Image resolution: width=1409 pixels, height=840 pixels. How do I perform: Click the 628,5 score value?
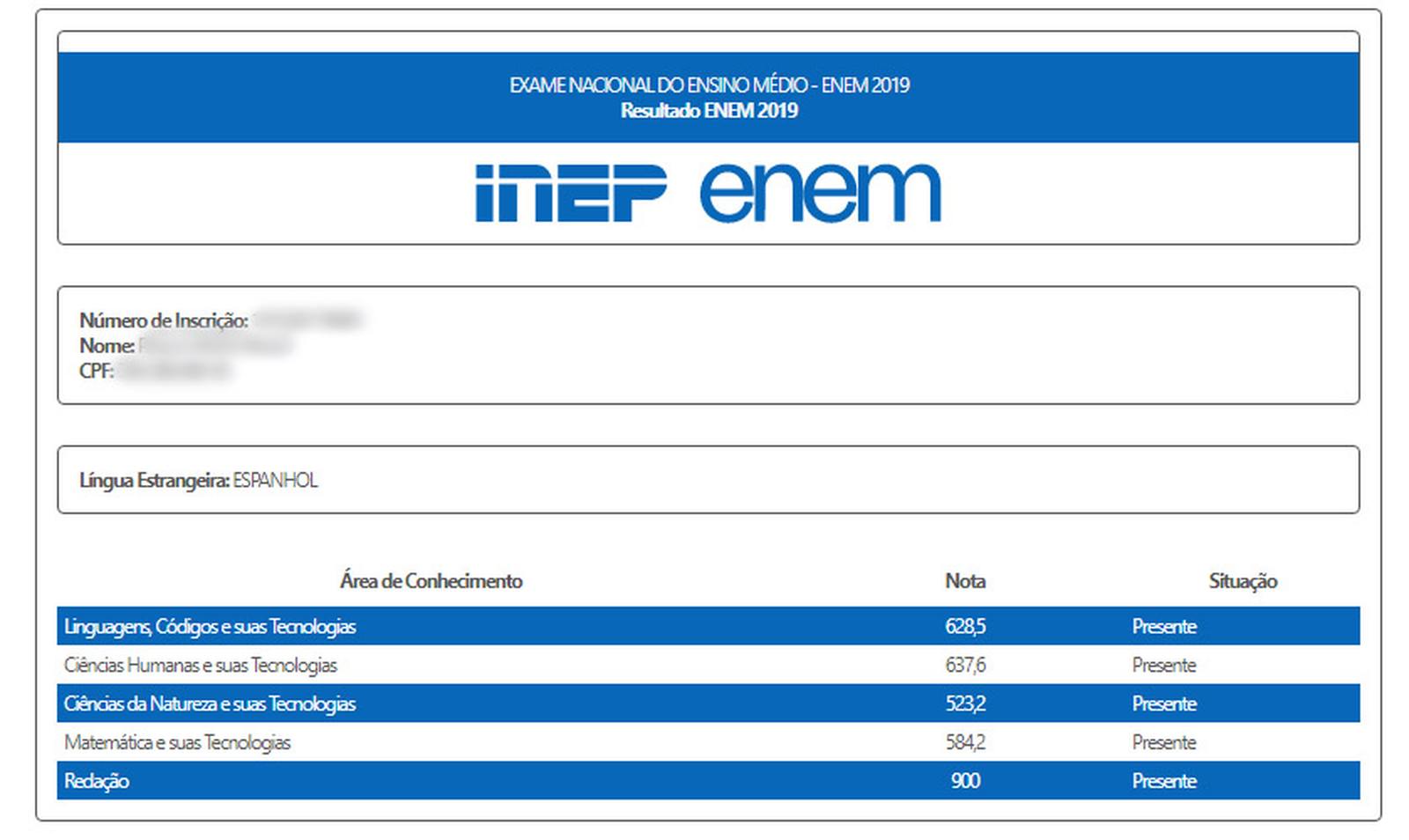(965, 627)
